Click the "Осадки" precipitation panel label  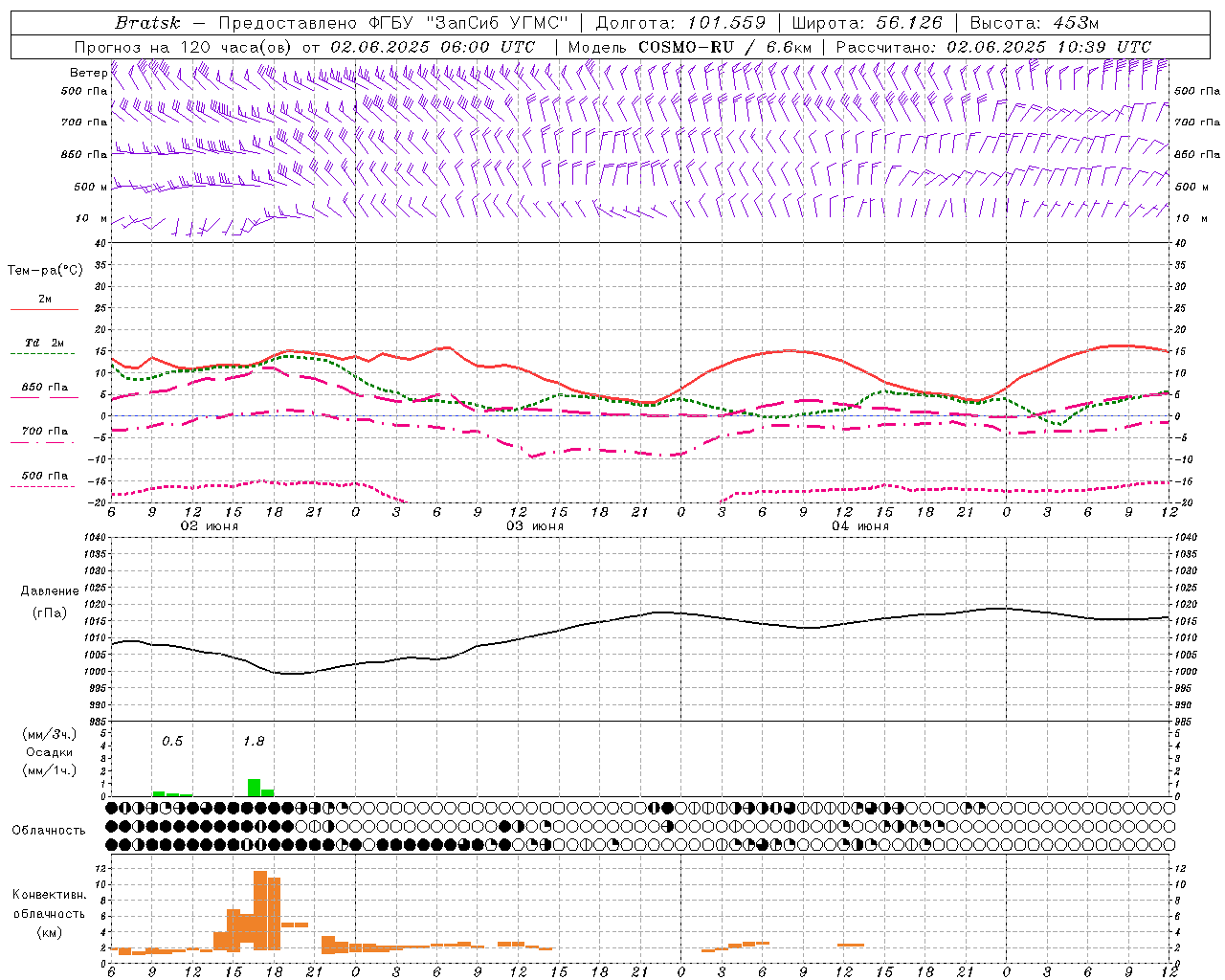click(48, 752)
